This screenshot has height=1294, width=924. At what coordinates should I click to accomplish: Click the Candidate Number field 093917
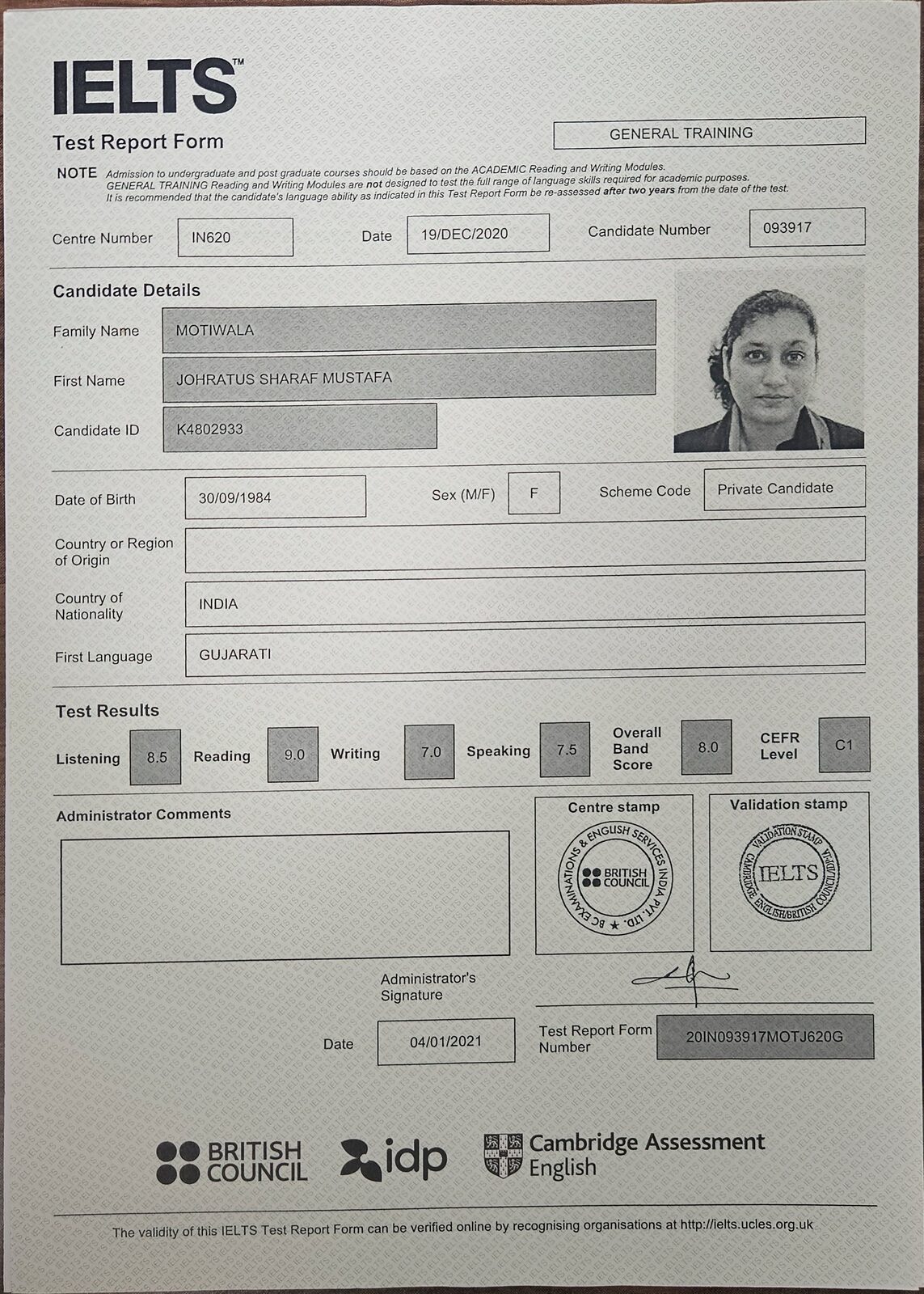coord(807,227)
